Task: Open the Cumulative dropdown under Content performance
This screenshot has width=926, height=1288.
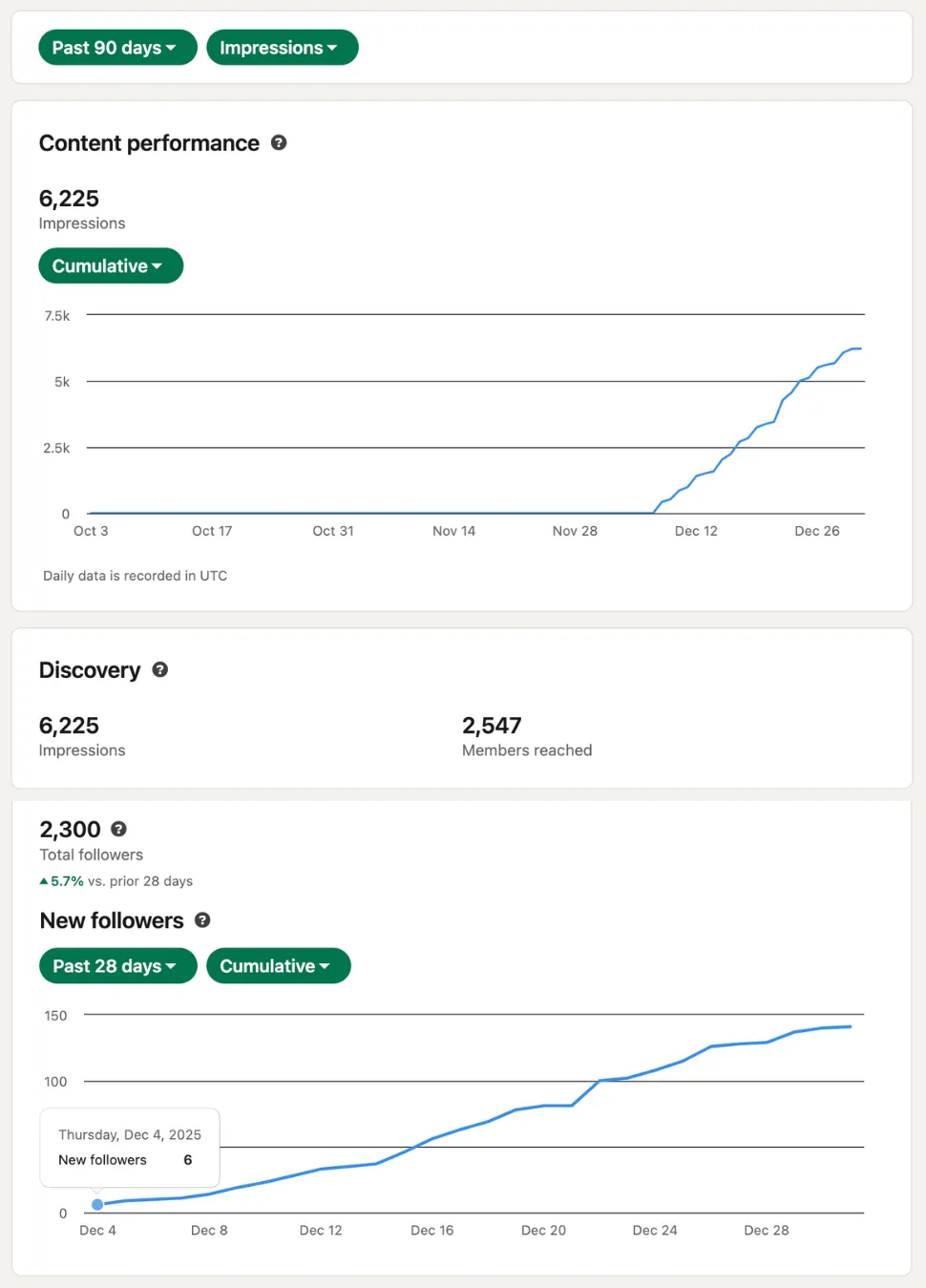Action: click(110, 265)
